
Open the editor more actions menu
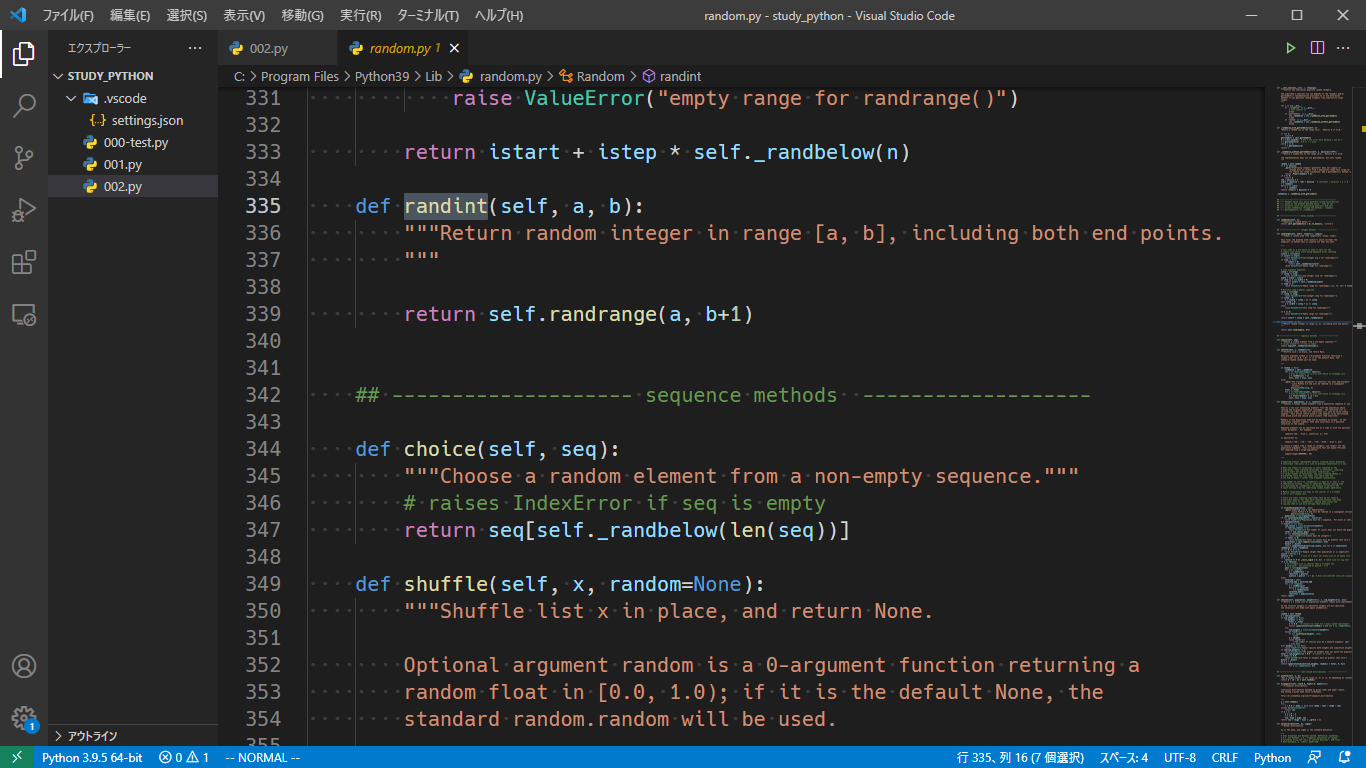[x=1343, y=47]
